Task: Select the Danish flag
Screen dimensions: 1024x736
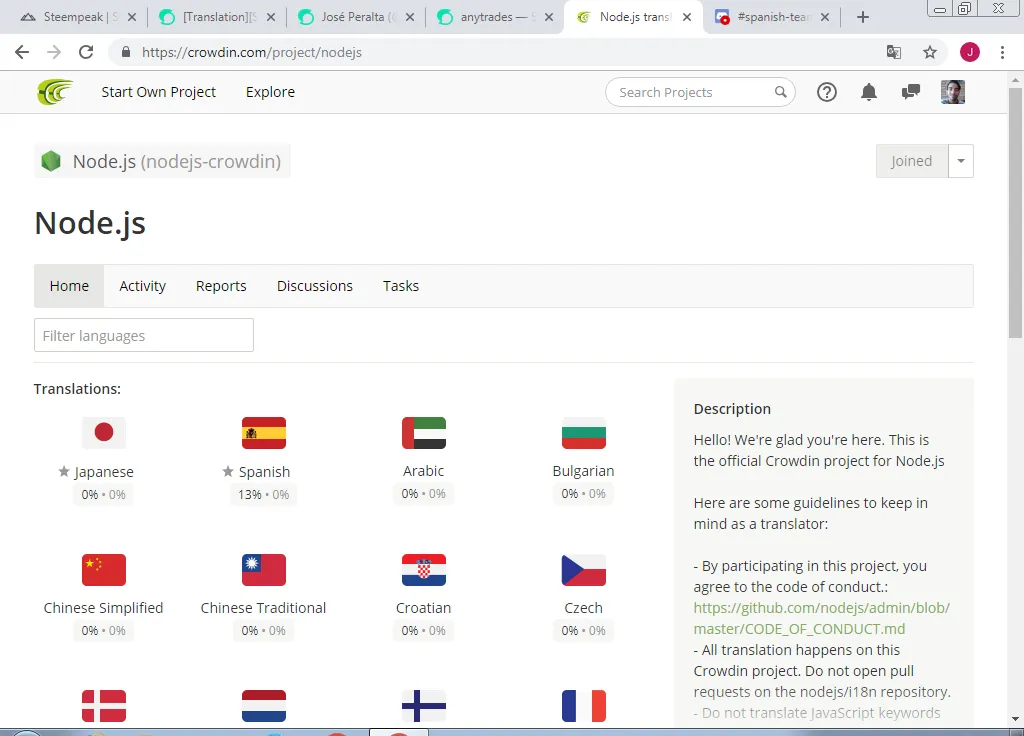Action: 104,706
